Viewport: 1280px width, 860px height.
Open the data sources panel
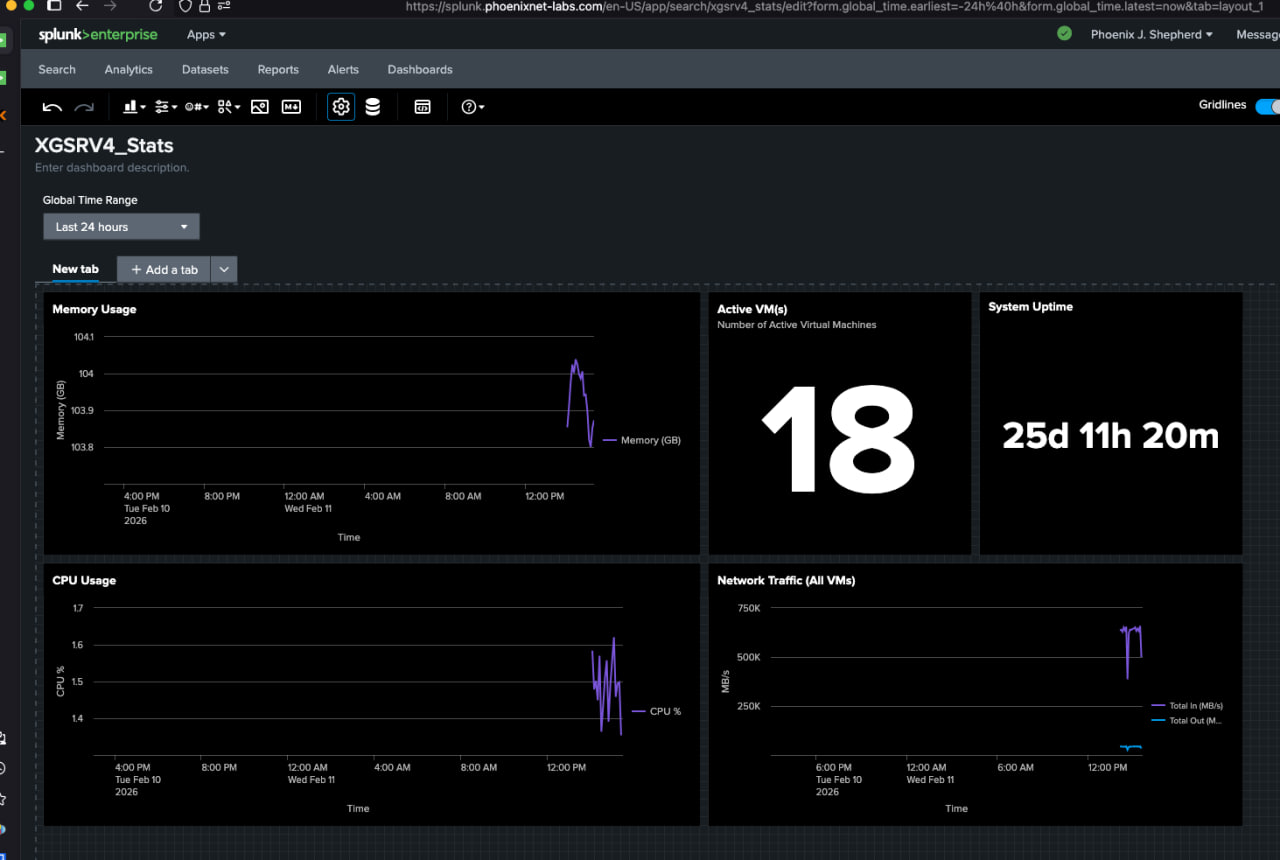(373, 107)
